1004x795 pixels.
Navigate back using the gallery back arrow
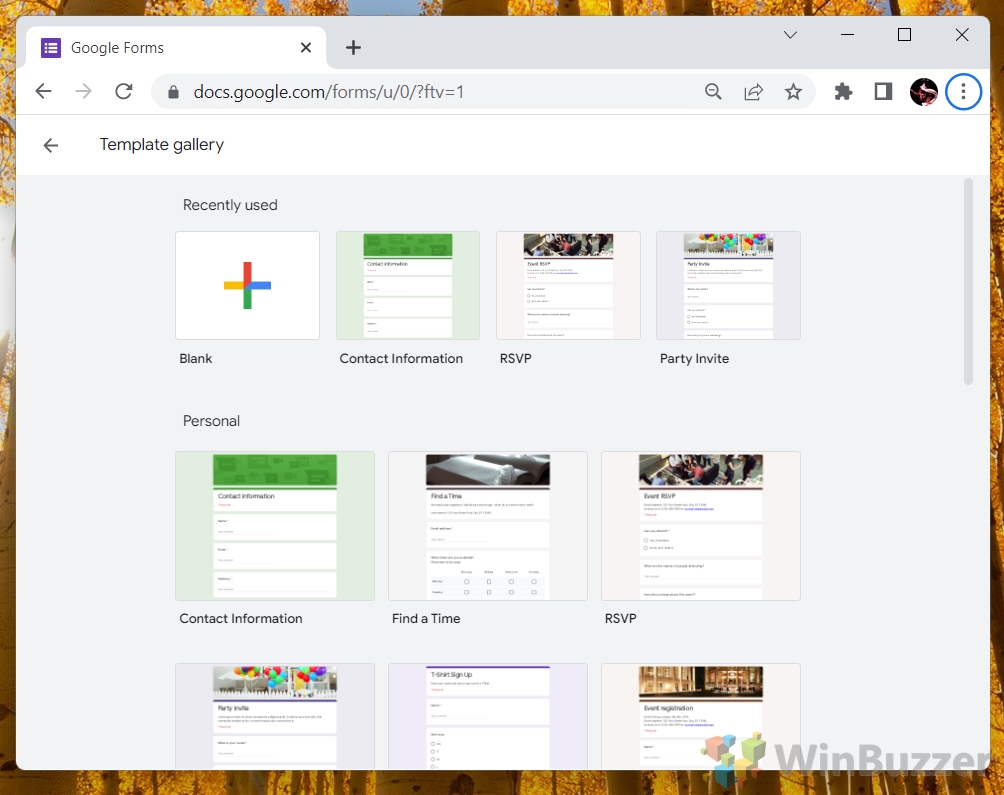[50, 145]
